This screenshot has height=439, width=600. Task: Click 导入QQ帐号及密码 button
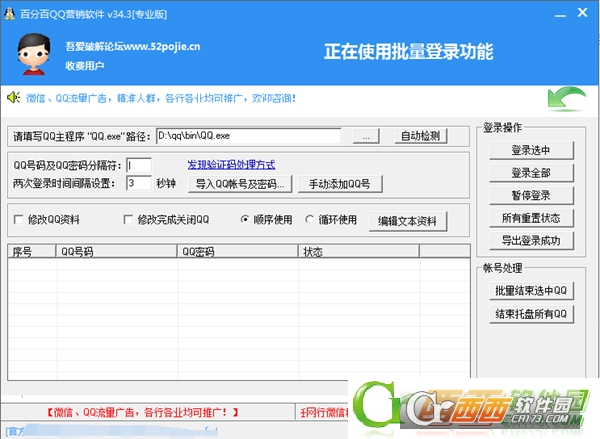point(240,184)
